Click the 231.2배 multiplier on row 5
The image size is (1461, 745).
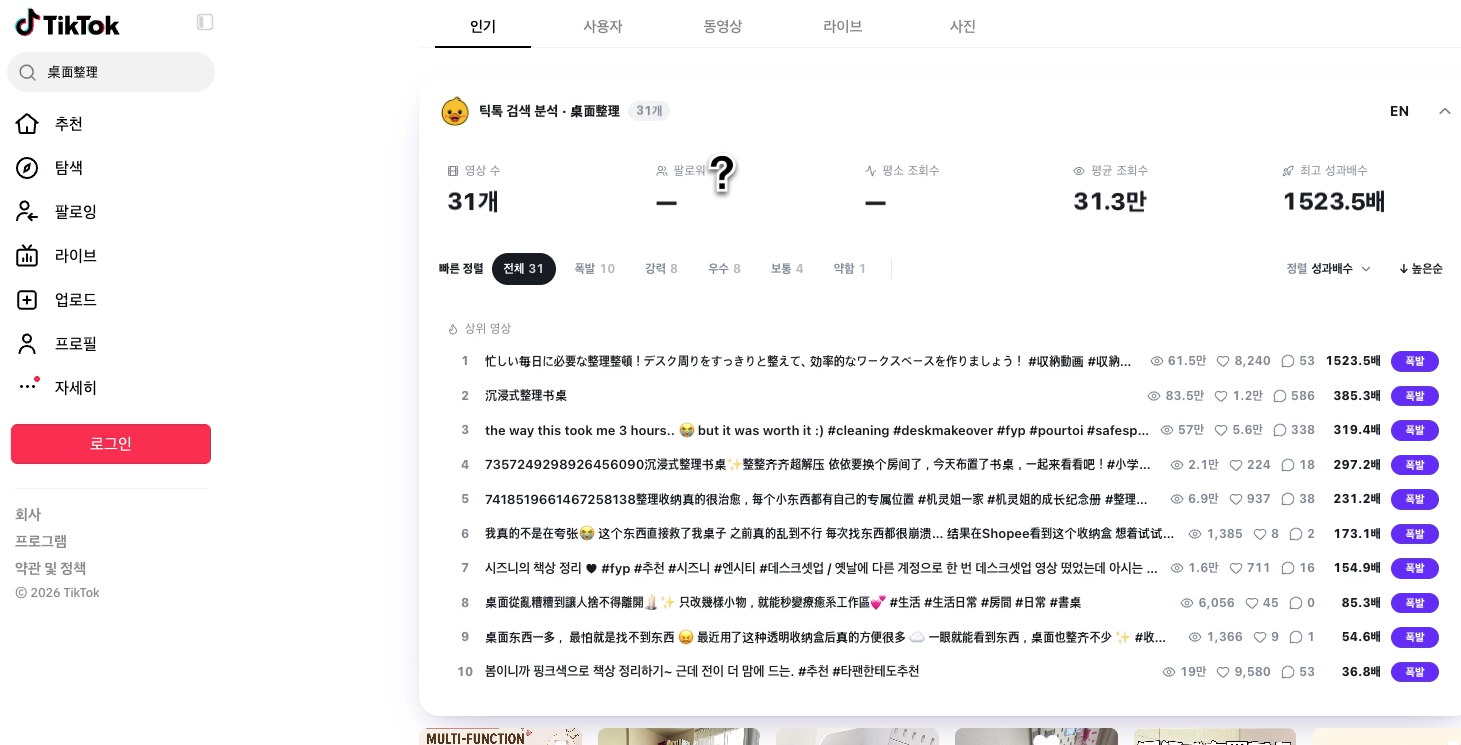1357,499
